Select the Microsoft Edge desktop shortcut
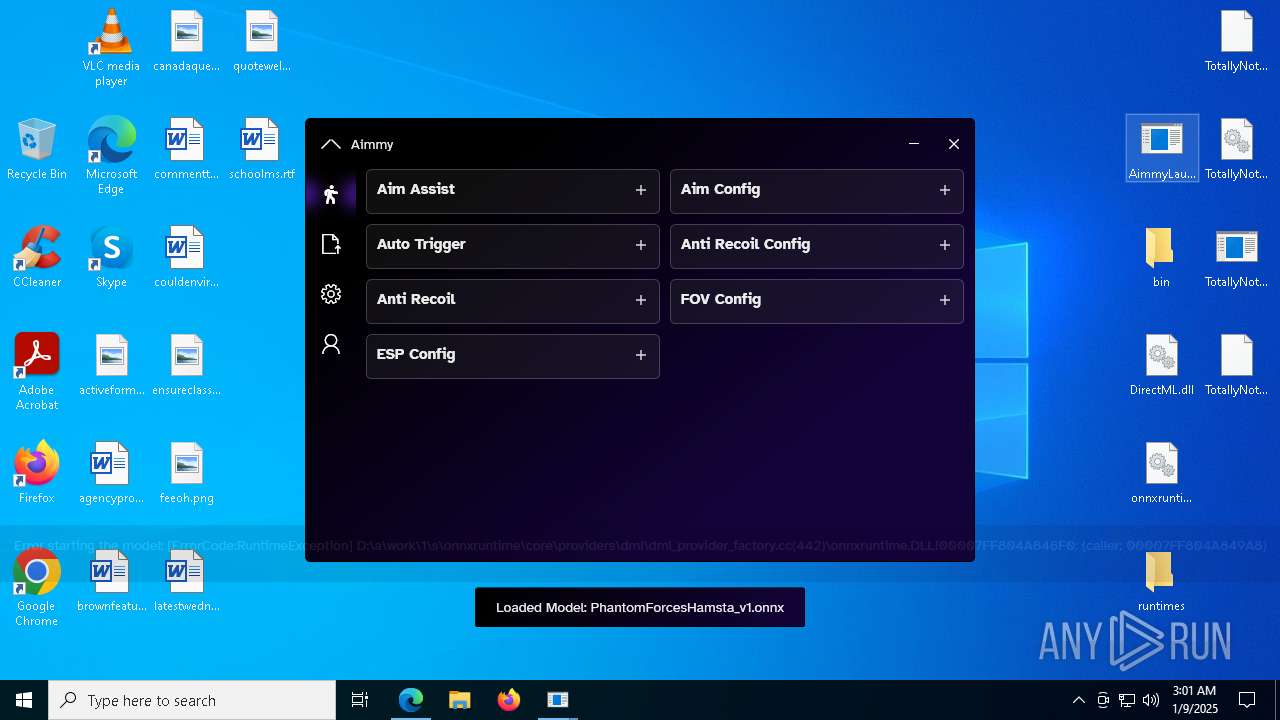This screenshot has height=720, width=1280. point(111,156)
